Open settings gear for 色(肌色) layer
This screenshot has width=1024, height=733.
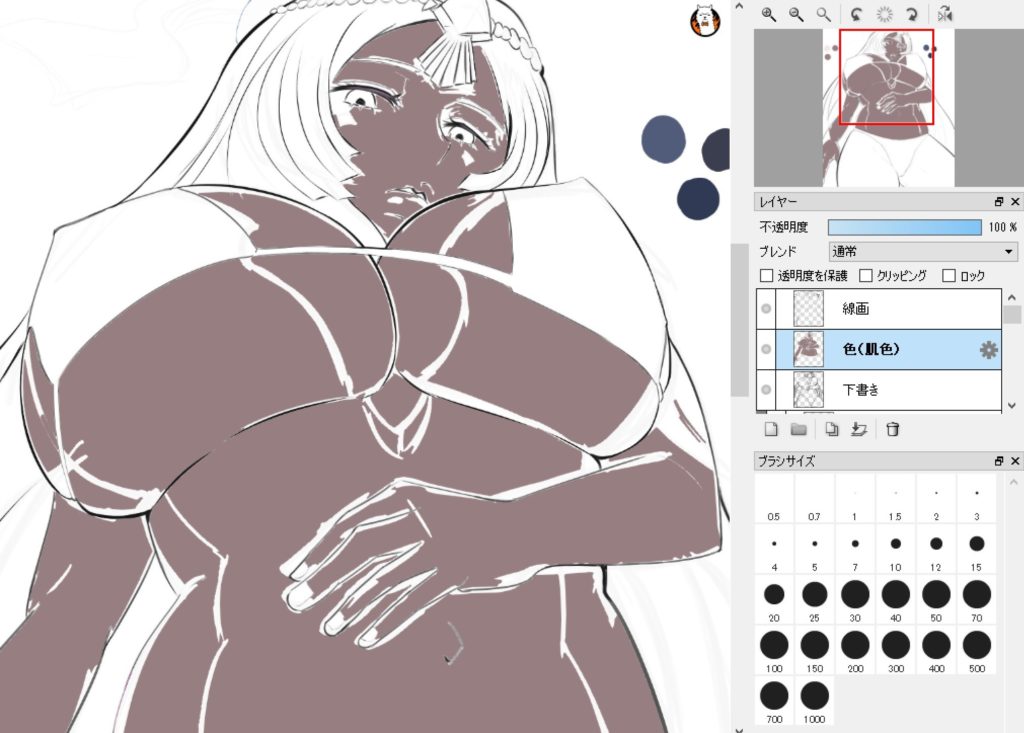pos(988,349)
